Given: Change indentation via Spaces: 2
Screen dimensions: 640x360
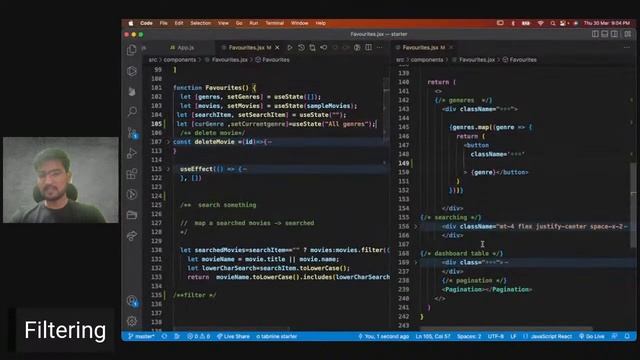Looking at the screenshot, I should (469, 336).
